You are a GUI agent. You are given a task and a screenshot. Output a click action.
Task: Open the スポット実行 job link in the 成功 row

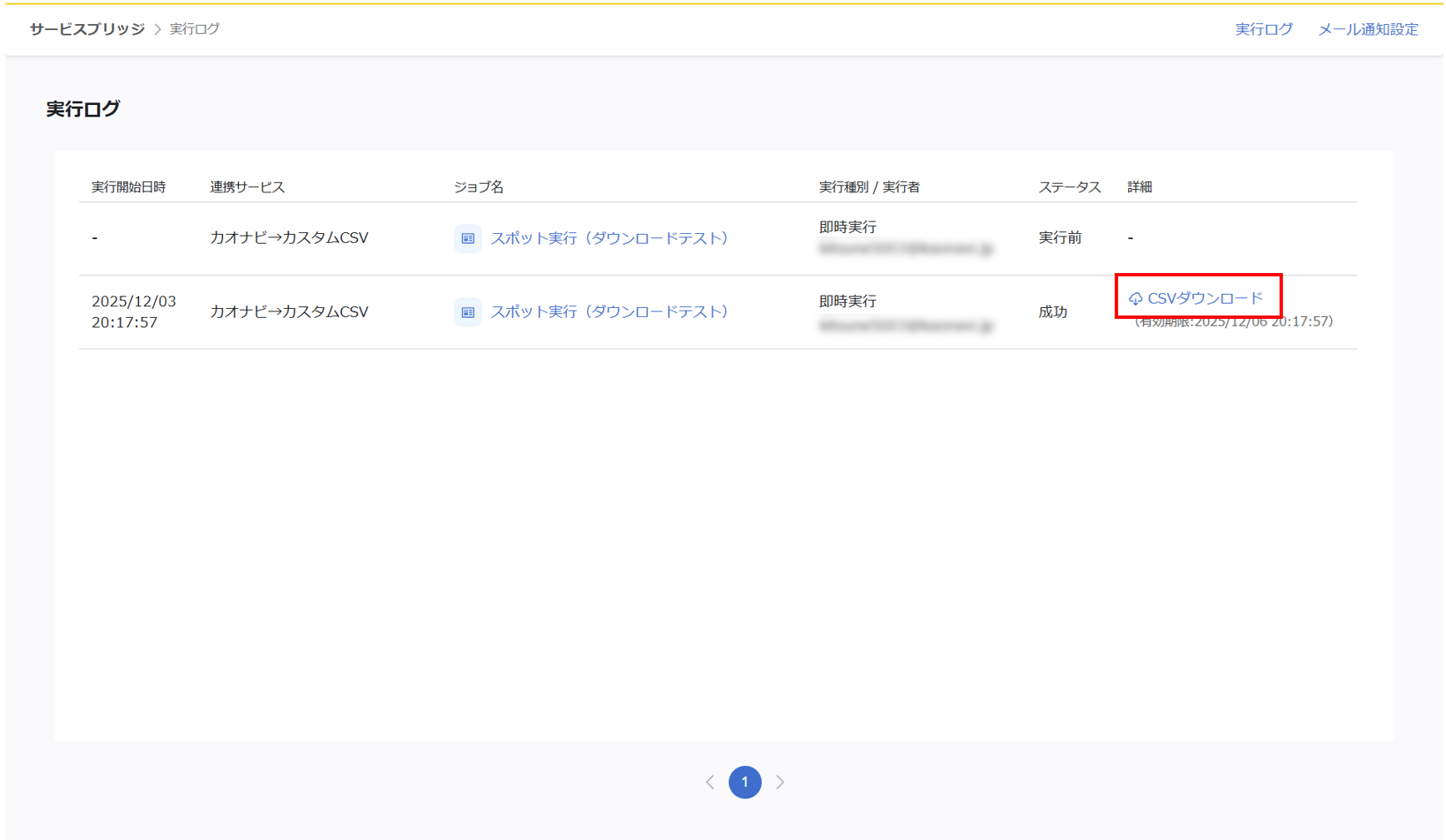point(609,312)
